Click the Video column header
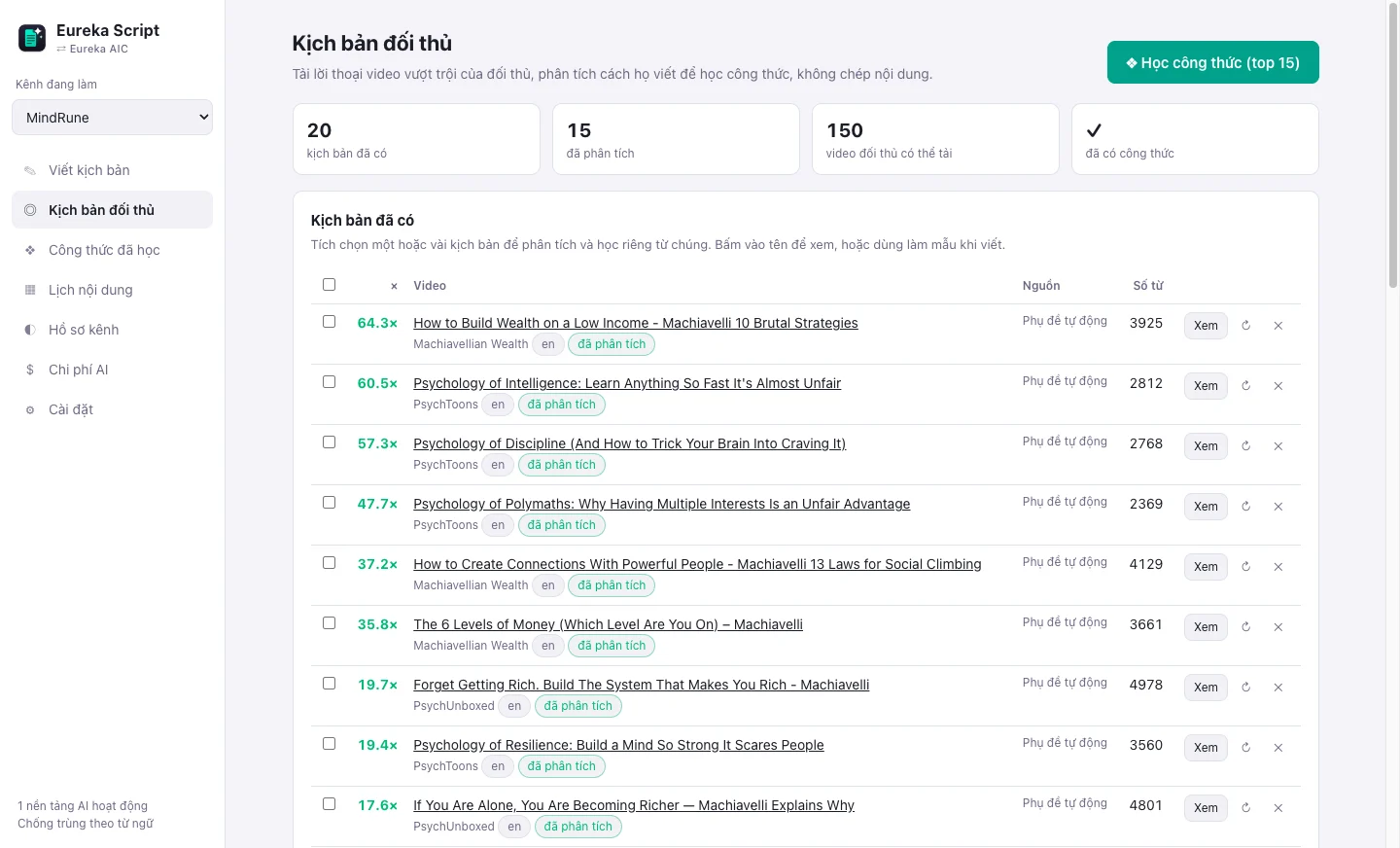Screen dimensions: 1400x848 pyautogui.click(x=430, y=286)
